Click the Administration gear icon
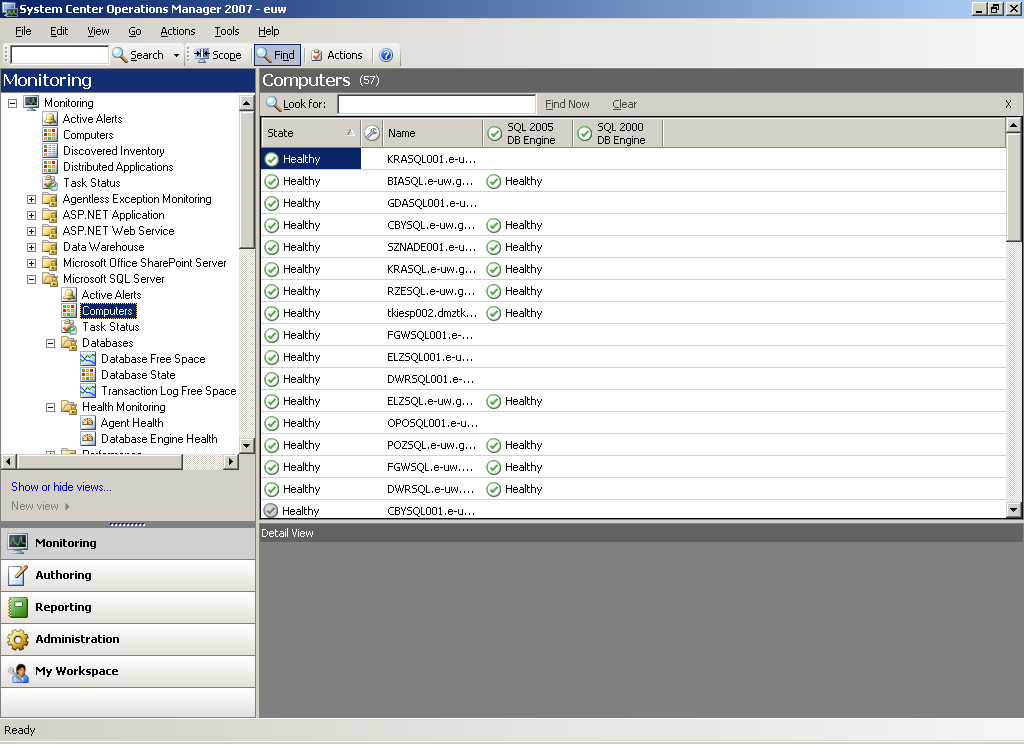 pyautogui.click(x=18, y=639)
